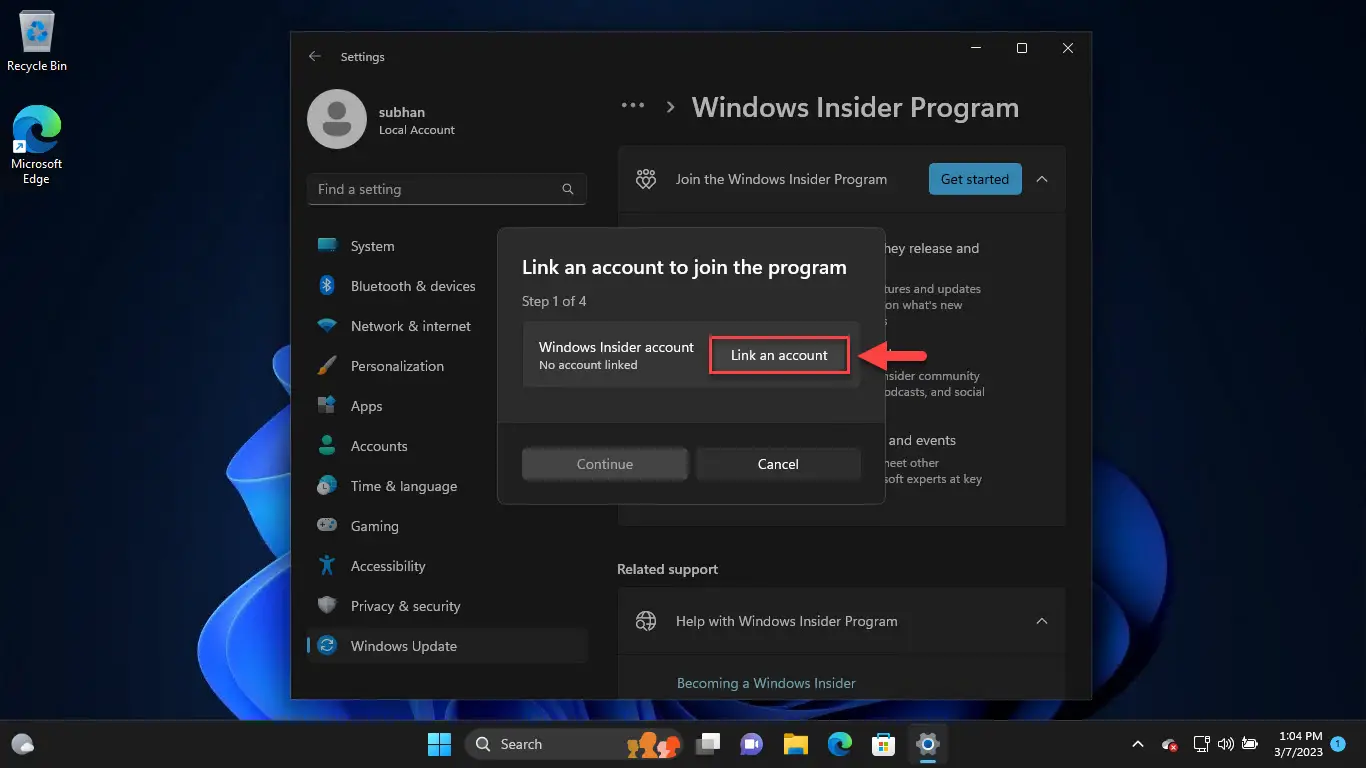Click the subhan user avatar picture
Image resolution: width=1366 pixels, height=768 pixels.
coord(337,119)
